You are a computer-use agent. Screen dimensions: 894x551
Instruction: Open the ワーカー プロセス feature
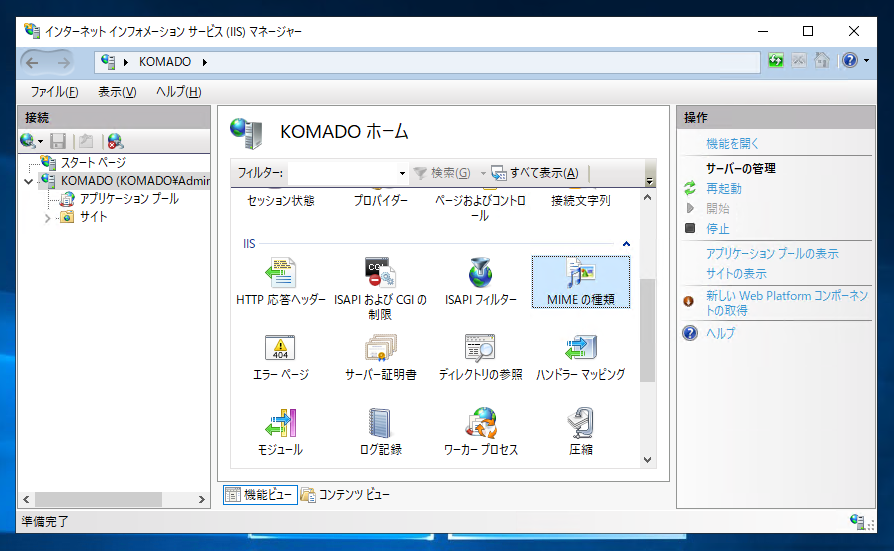point(481,432)
